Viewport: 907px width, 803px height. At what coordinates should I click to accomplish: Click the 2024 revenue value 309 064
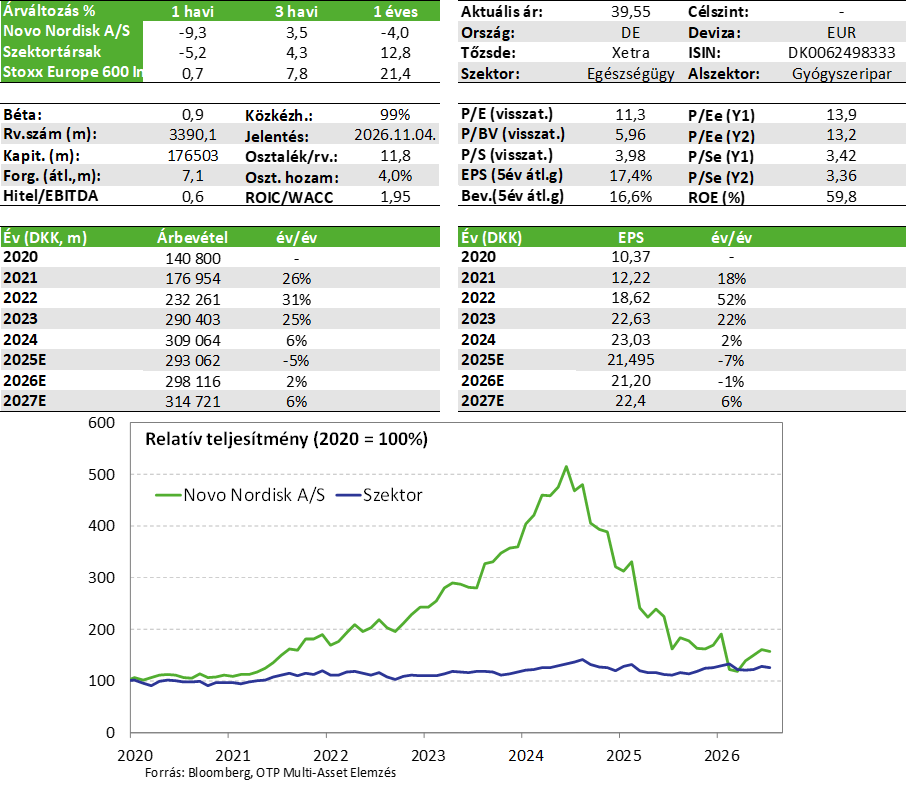(x=193, y=341)
